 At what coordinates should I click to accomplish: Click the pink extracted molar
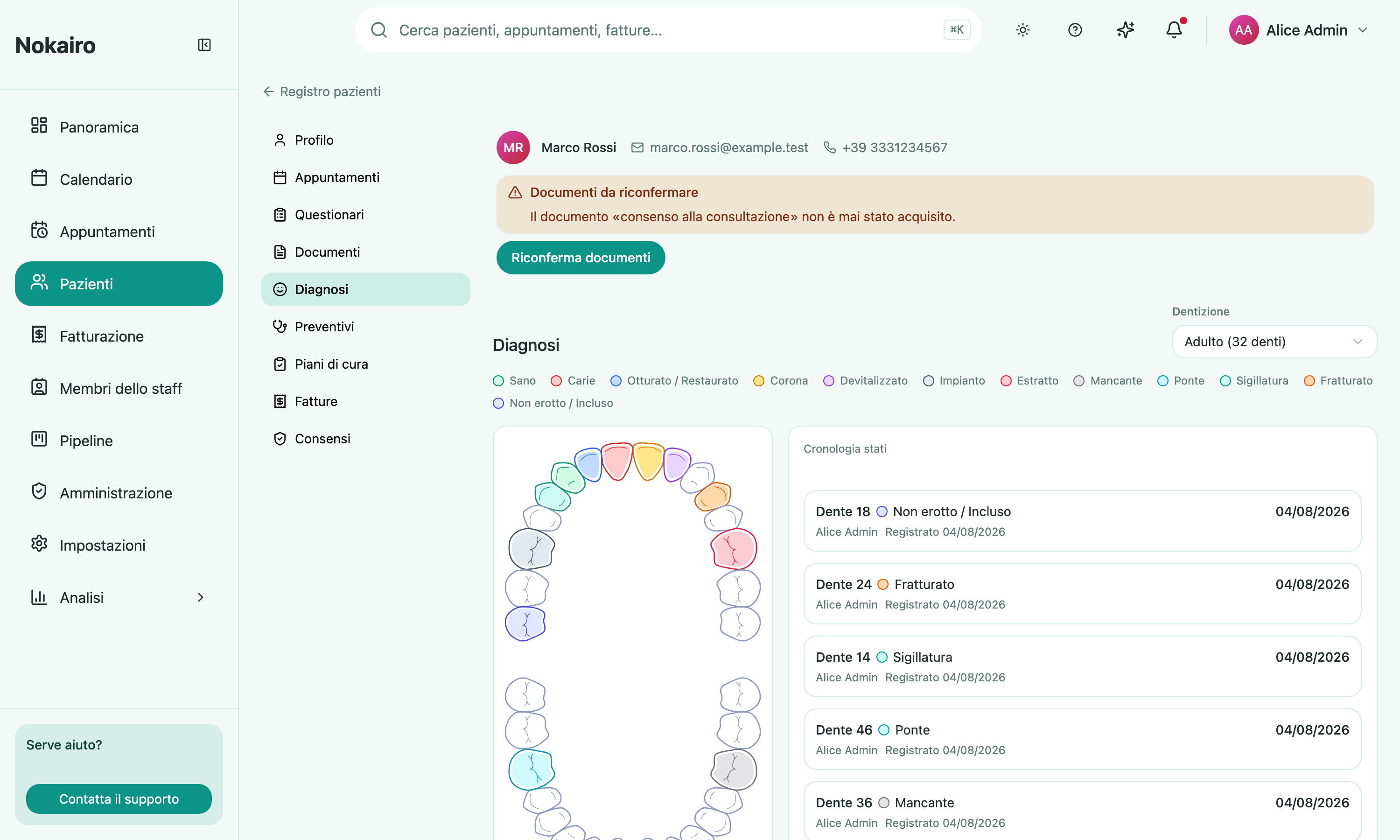pyautogui.click(x=734, y=548)
